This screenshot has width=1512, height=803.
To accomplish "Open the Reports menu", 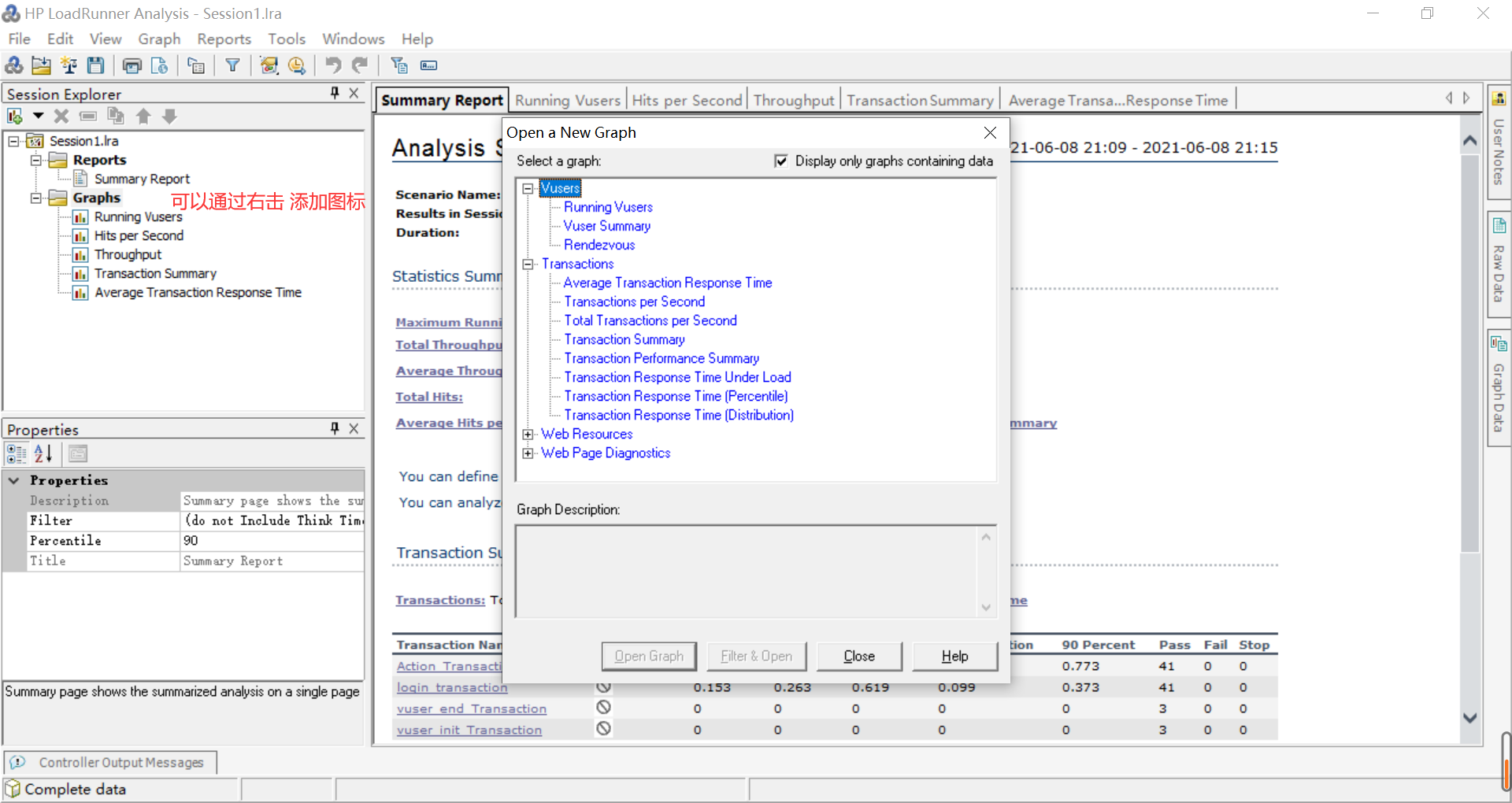I will tap(224, 39).
